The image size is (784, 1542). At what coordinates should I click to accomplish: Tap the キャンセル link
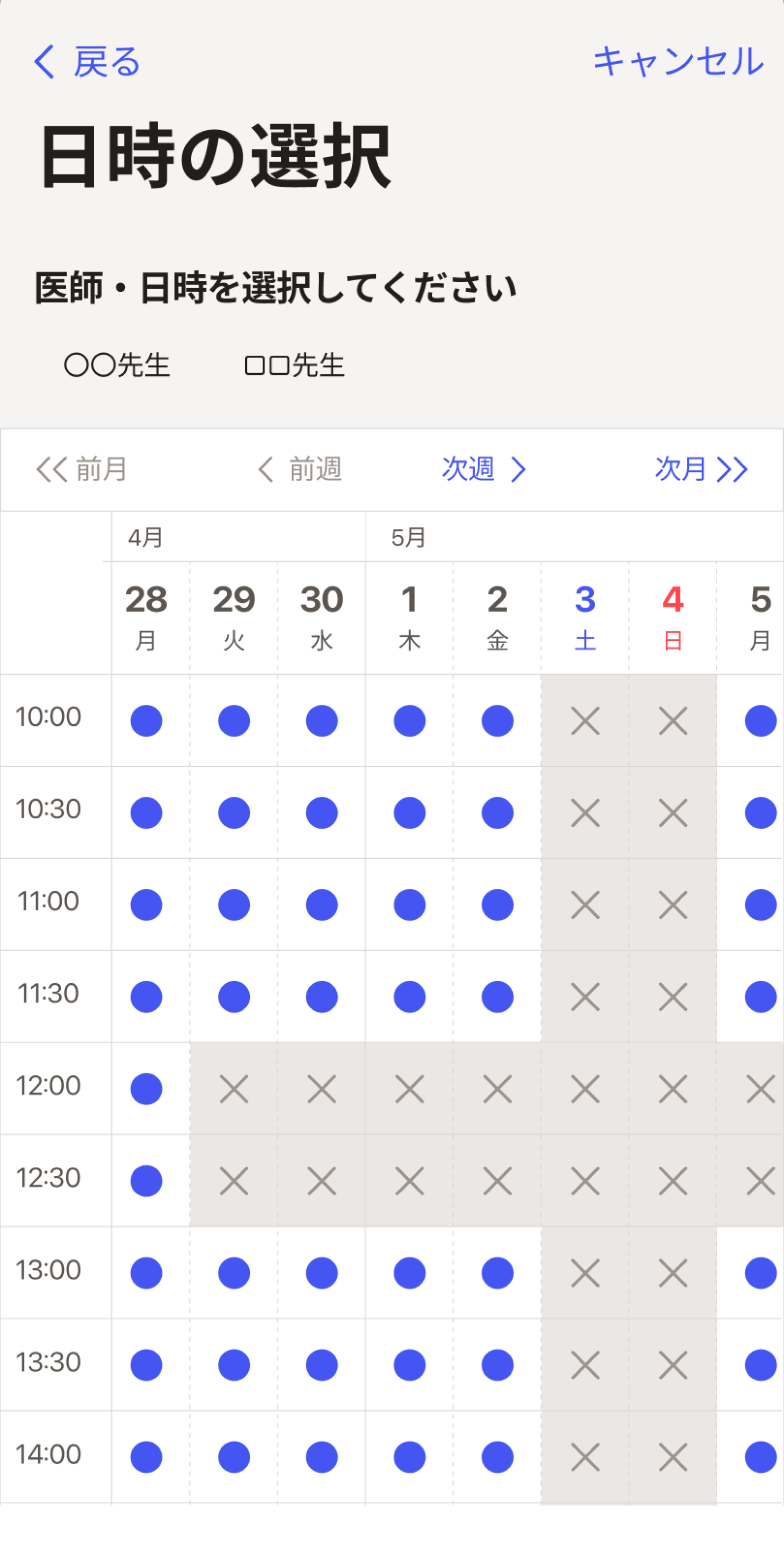tap(678, 62)
